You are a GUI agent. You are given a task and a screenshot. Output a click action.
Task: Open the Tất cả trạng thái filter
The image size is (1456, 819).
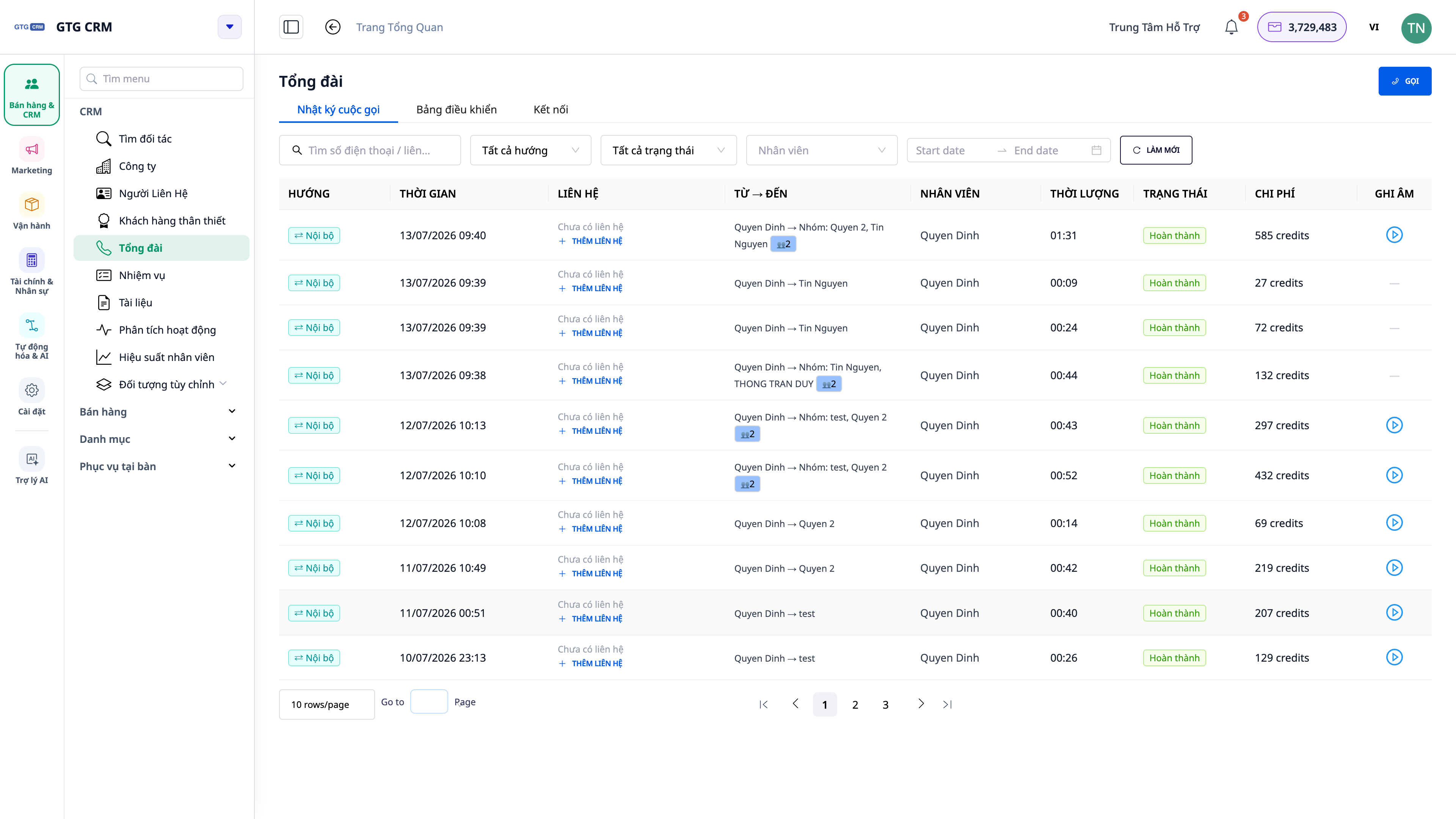pos(668,151)
